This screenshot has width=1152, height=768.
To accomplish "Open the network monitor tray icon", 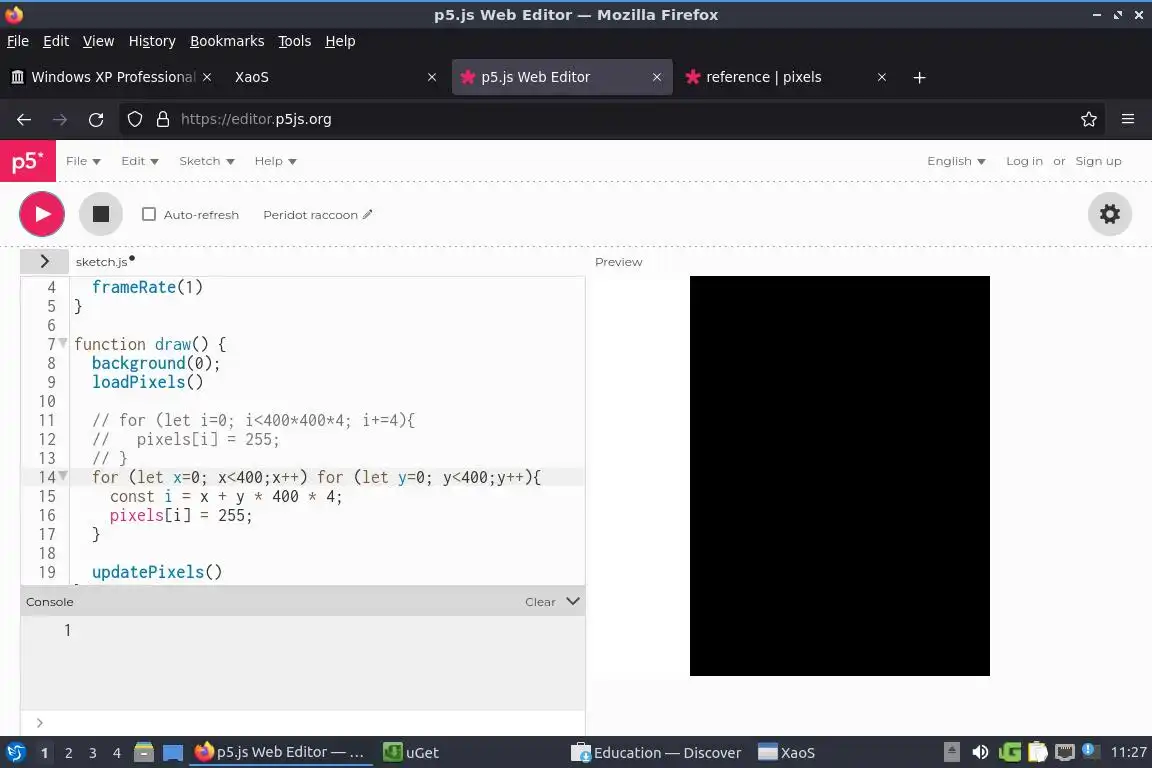I will (x=1065, y=752).
